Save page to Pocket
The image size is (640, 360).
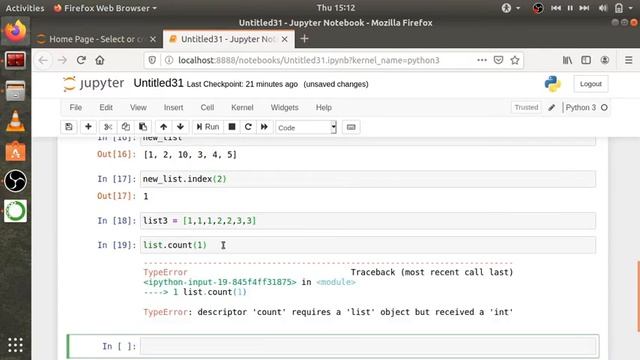point(498,60)
